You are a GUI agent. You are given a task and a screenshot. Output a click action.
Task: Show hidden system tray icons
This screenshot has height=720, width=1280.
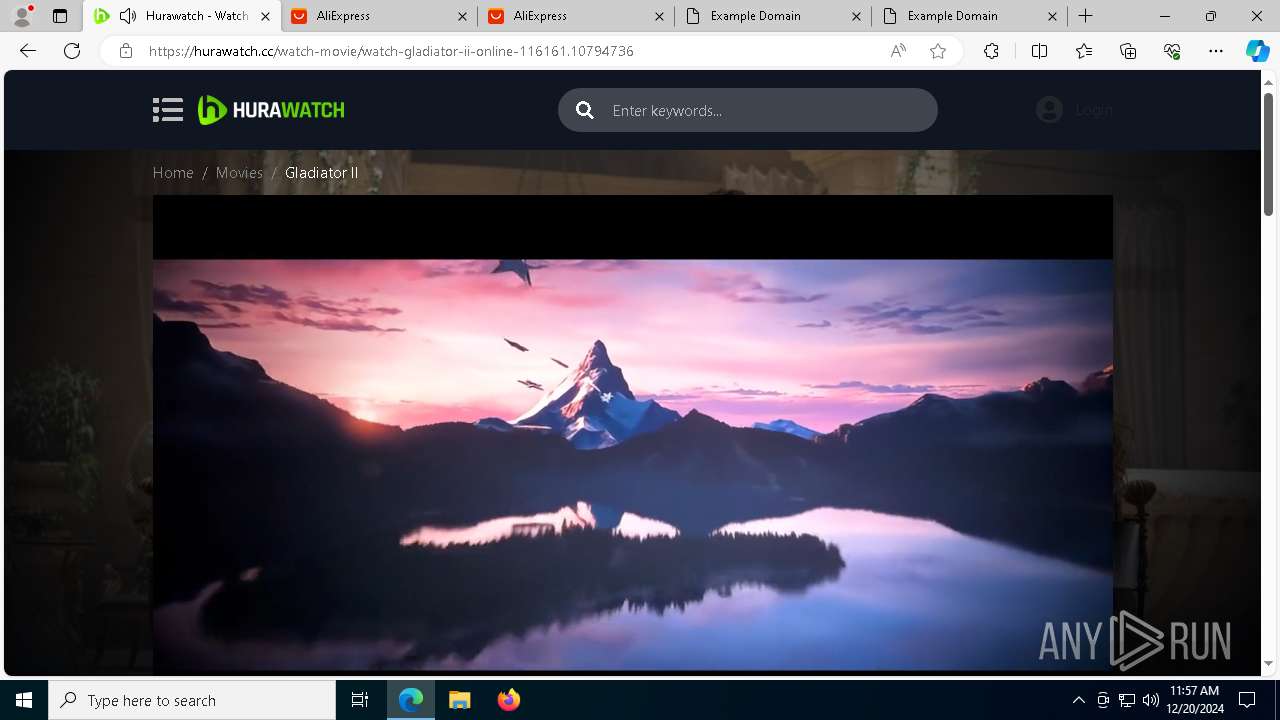(1078, 700)
